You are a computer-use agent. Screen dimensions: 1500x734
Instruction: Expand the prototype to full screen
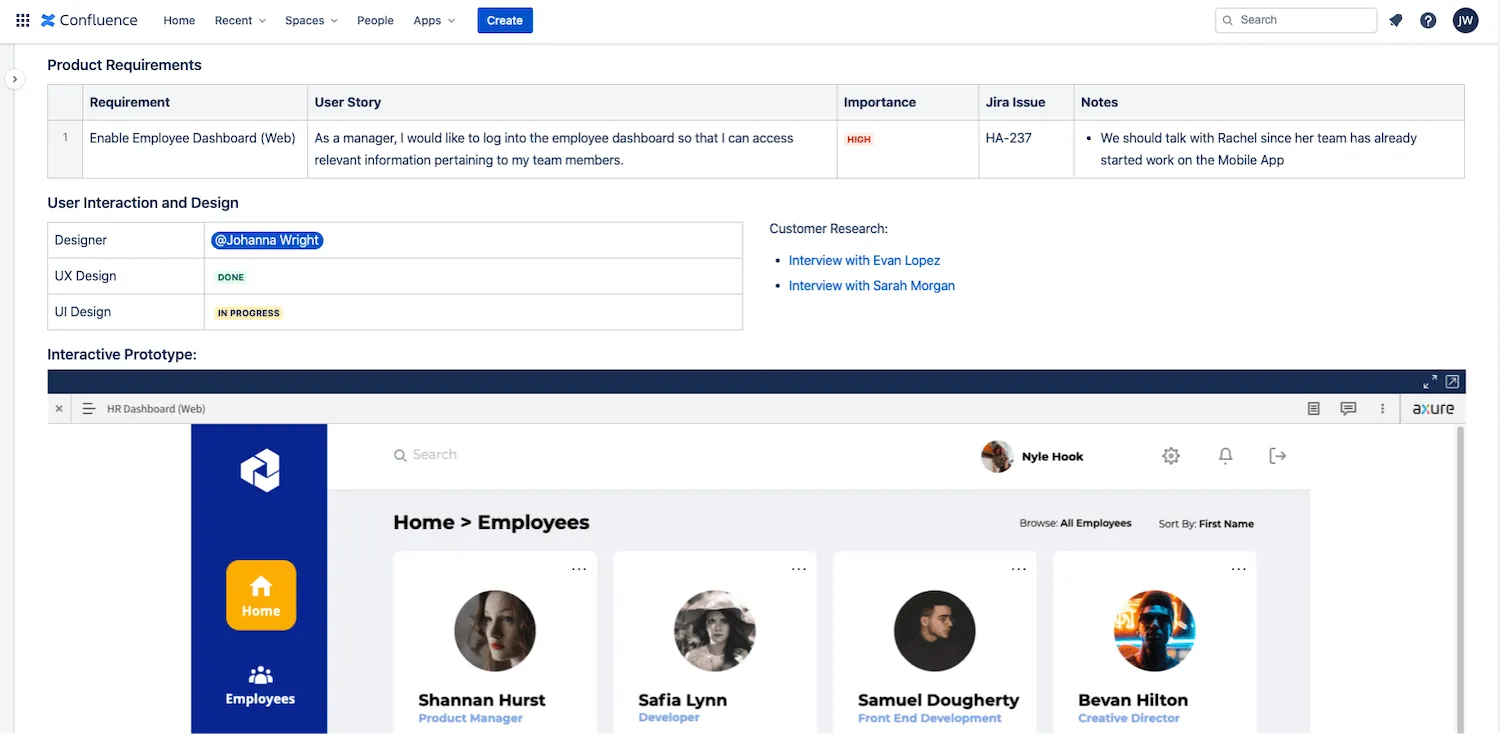coord(1430,382)
